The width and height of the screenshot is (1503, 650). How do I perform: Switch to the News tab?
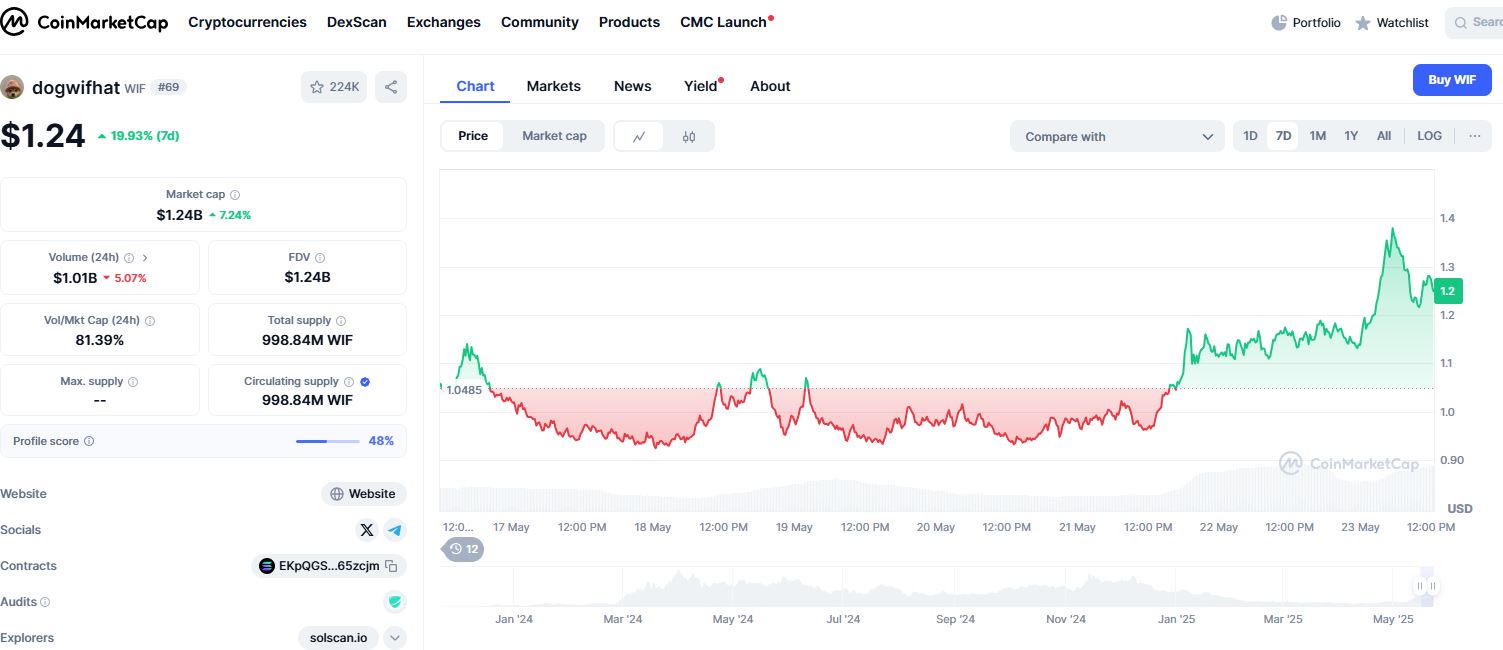click(633, 86)
